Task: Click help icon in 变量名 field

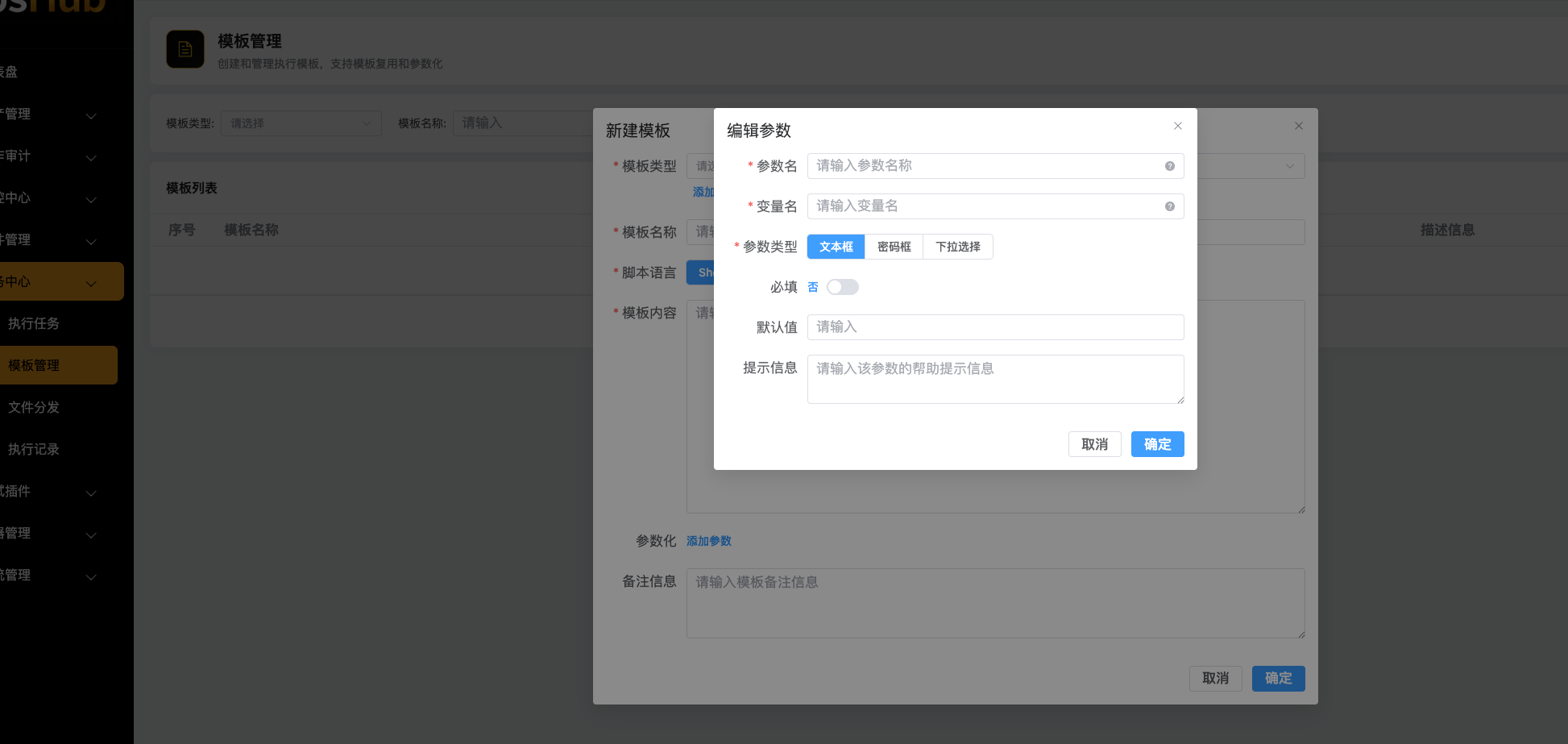Action: tap(1169, 206)
